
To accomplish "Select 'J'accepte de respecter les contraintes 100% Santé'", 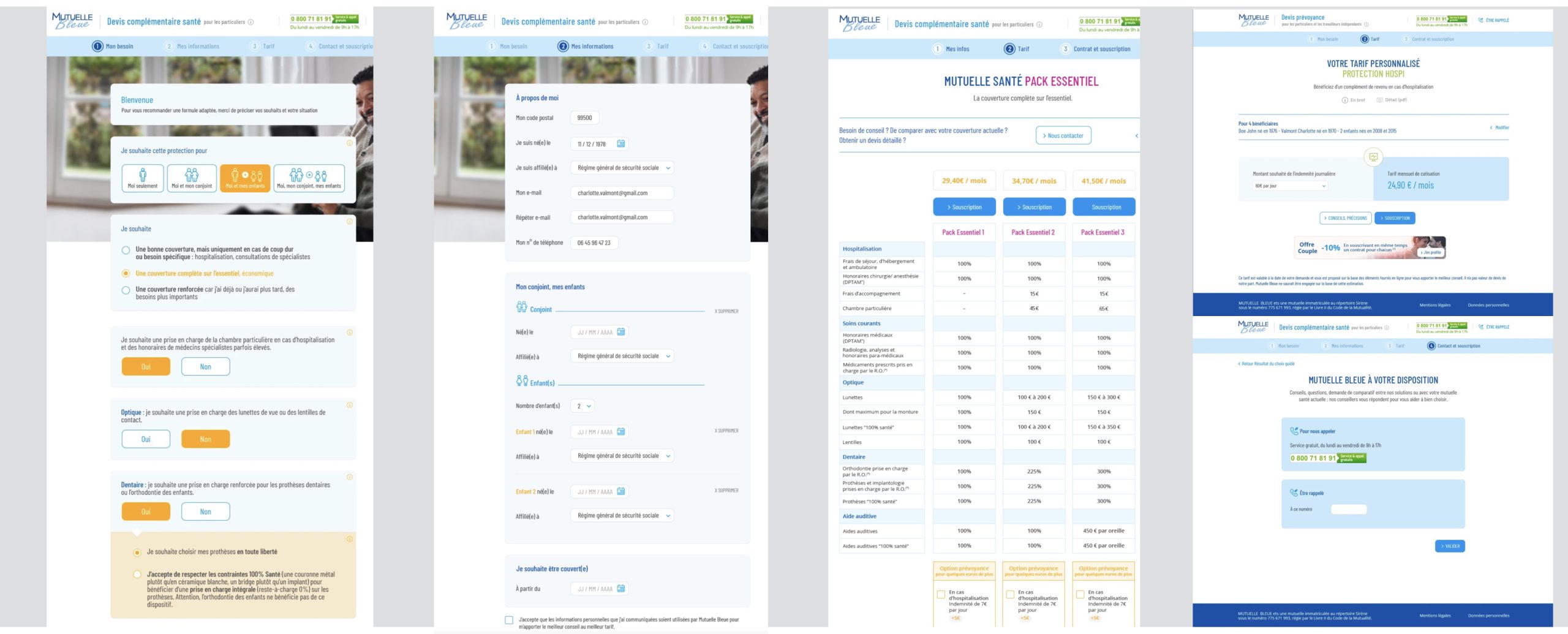I will 137,575.
